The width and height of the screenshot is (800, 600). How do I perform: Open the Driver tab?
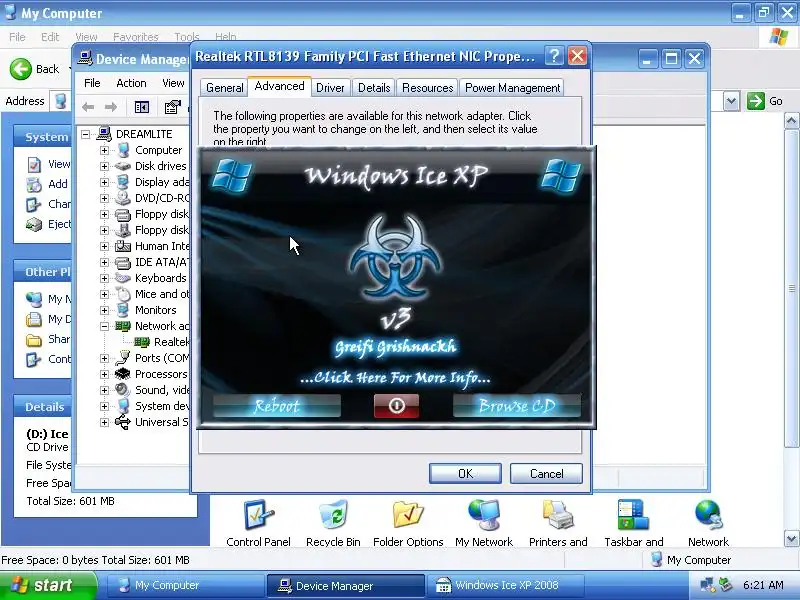330,88
